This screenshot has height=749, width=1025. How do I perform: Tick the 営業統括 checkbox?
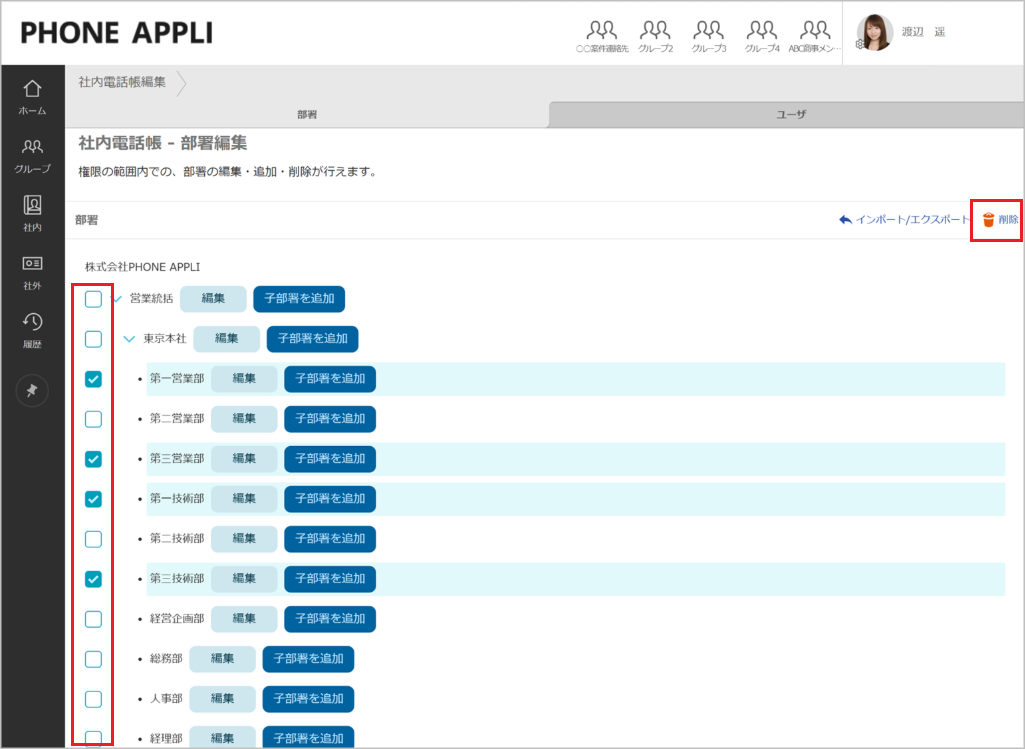tap(93, 299)
